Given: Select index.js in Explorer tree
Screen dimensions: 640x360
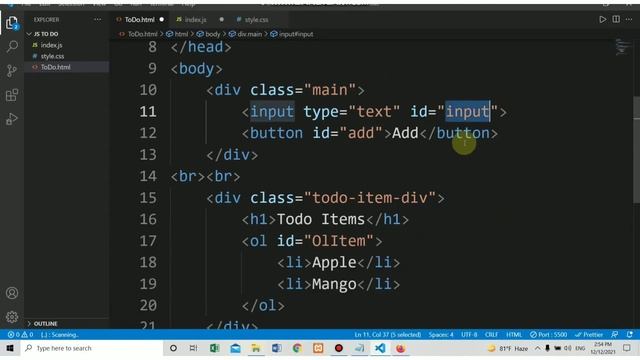Looking at the screenshot, I should click(x=51, y=45).
